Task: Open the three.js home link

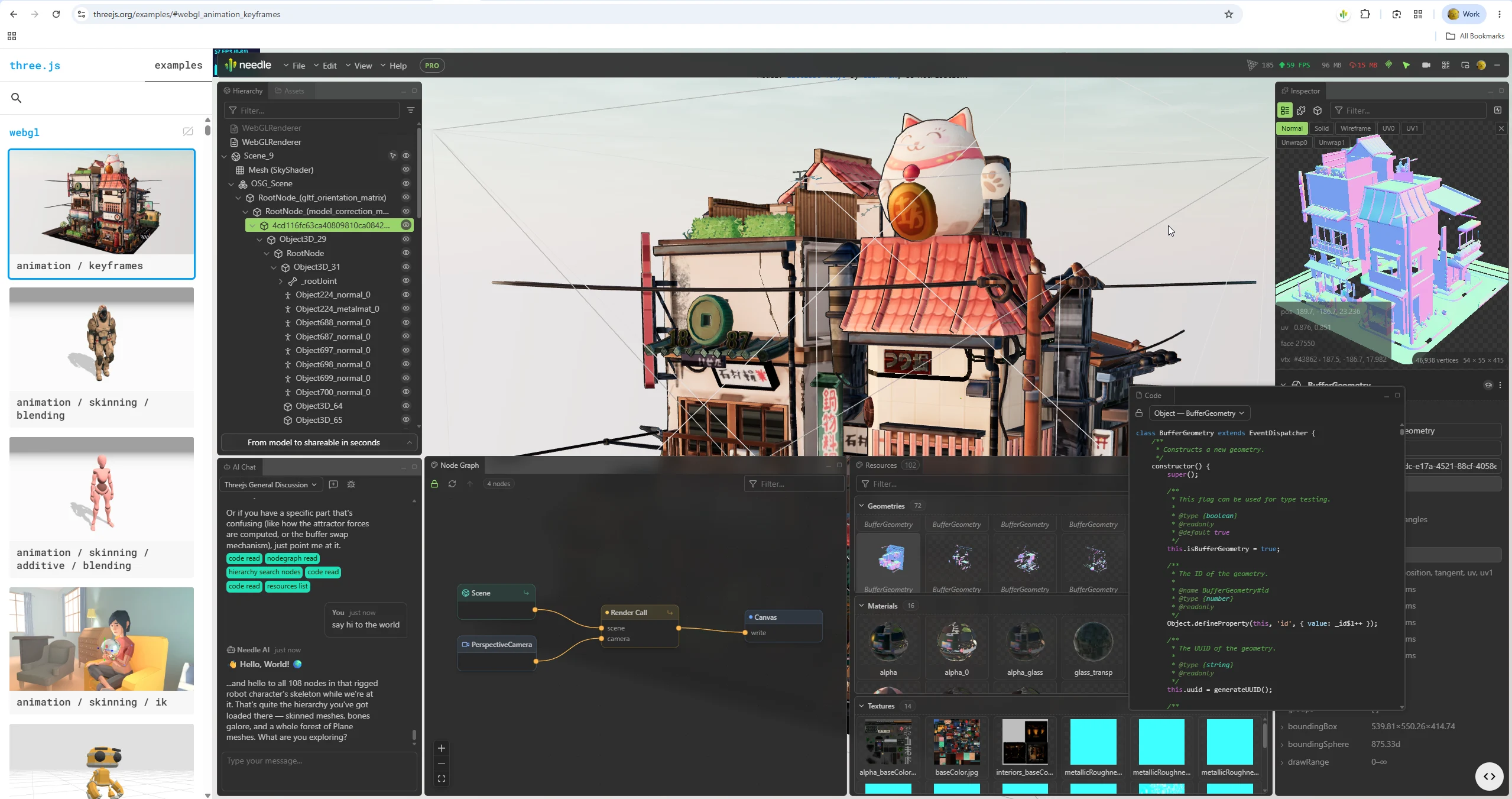Action: pos(35,66)
